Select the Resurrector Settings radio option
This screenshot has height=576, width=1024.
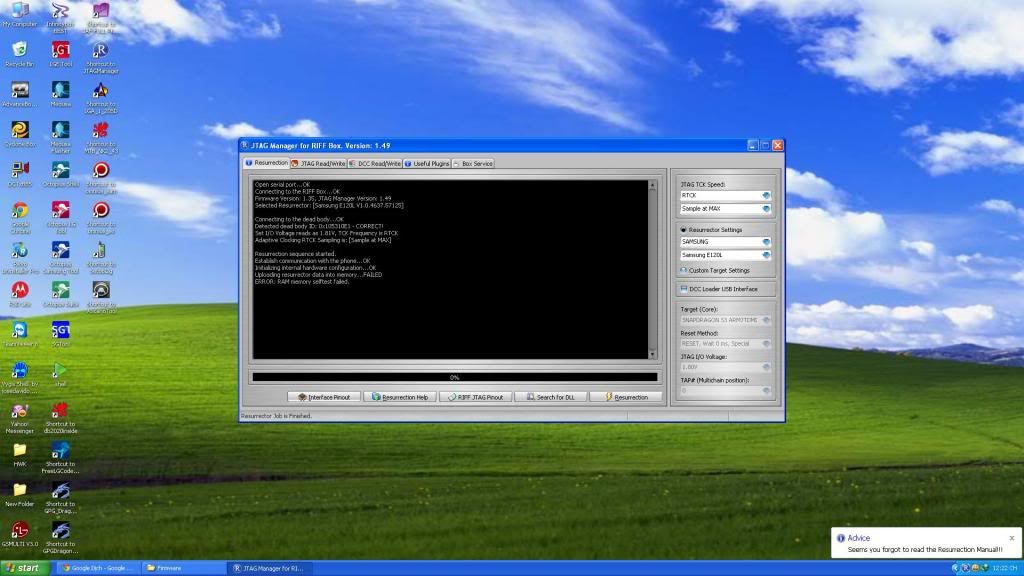684,230
